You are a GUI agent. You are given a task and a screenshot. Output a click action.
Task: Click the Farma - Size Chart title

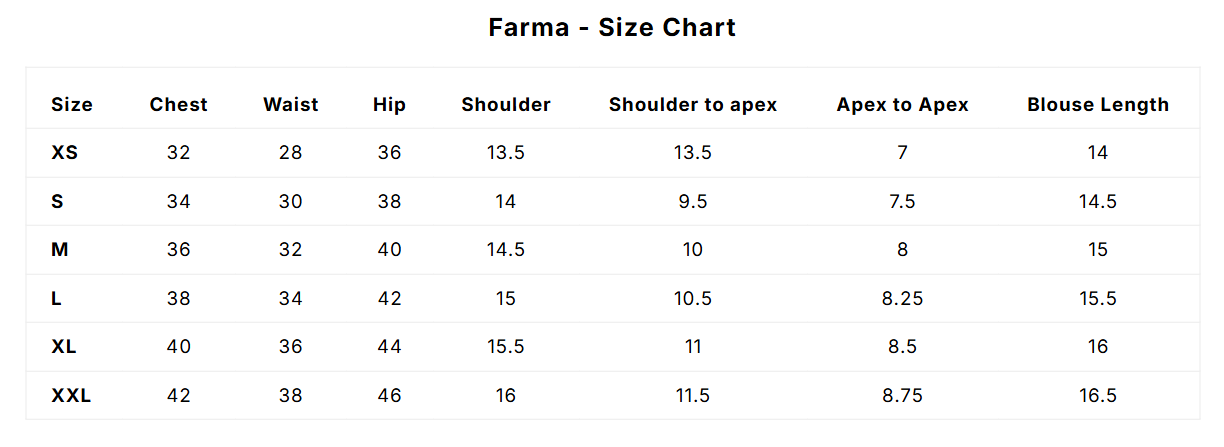[611, 27]
